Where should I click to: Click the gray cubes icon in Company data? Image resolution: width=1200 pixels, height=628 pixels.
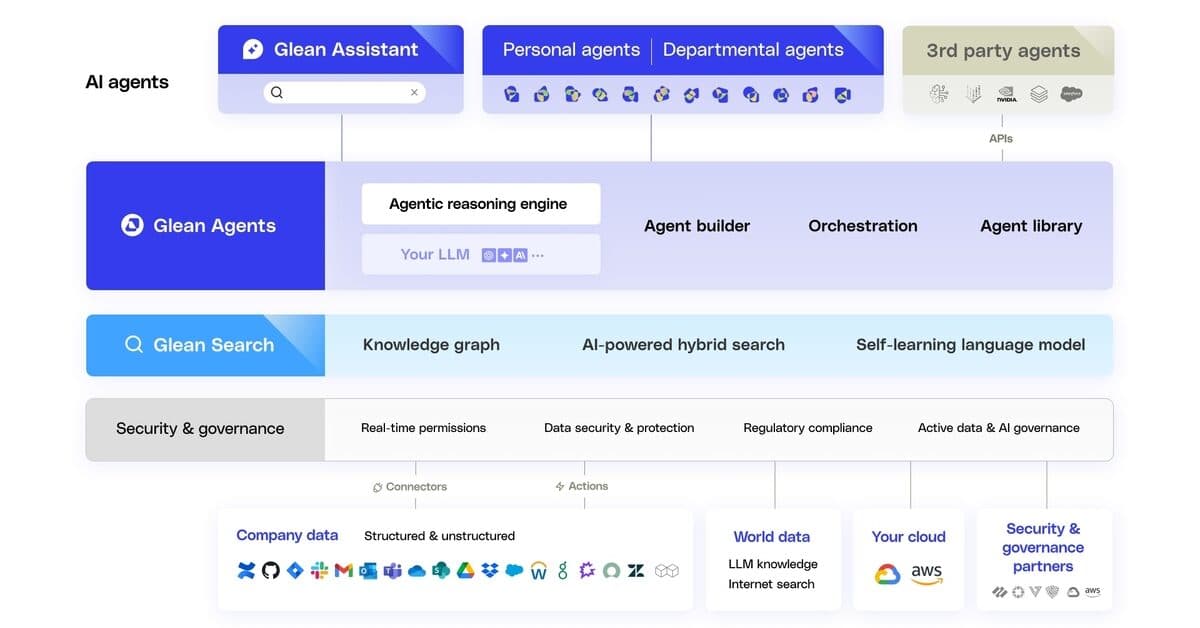point(667,570)
